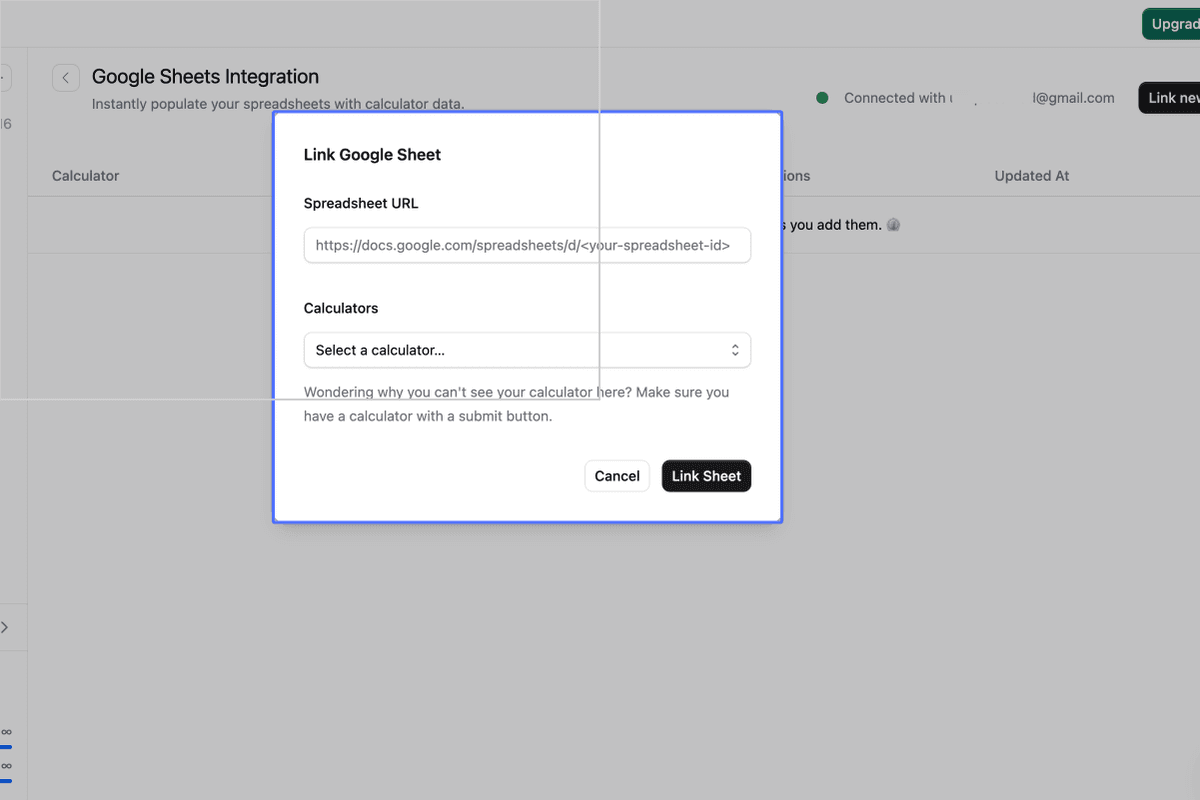Click the Updated At column header
The width and height of the screenshot is (1200, 800).
click(x=1032, y=176)
